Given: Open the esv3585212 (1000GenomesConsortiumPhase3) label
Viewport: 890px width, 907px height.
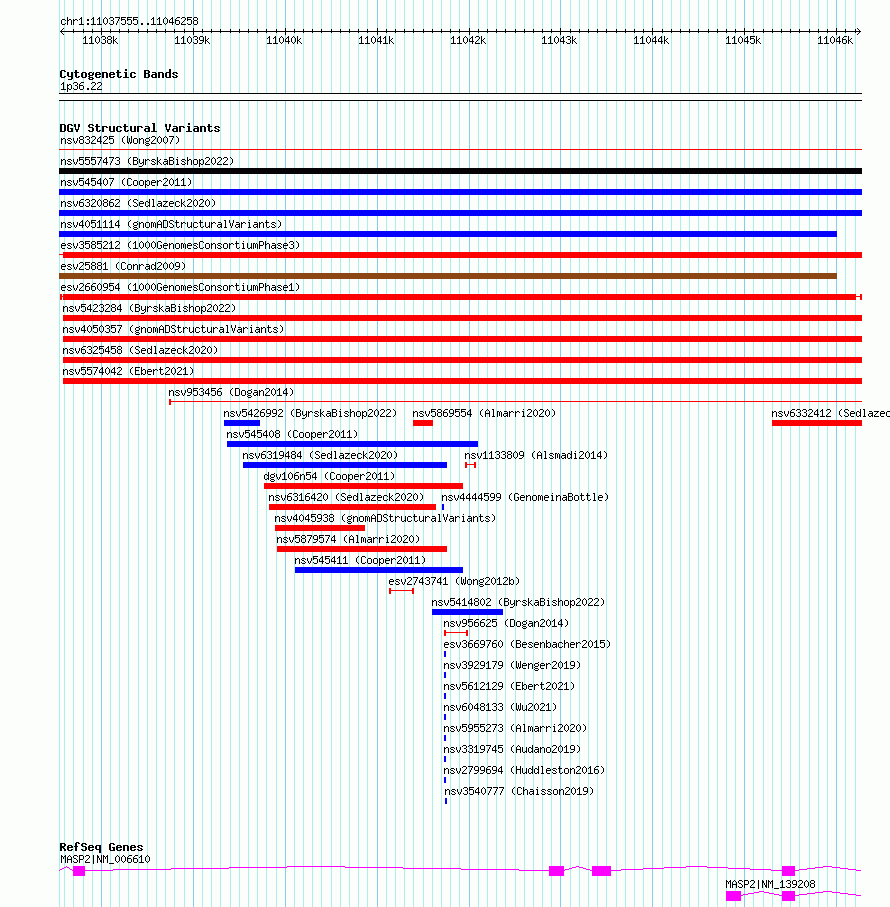Looking at the screenshot, I should click(180, 245).
